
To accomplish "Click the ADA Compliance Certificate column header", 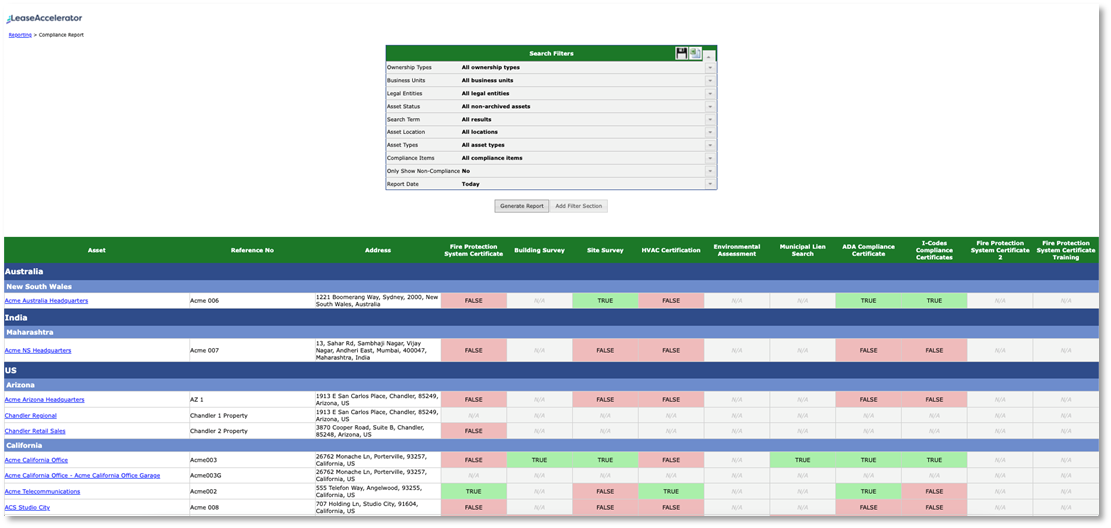I will 869,250.
